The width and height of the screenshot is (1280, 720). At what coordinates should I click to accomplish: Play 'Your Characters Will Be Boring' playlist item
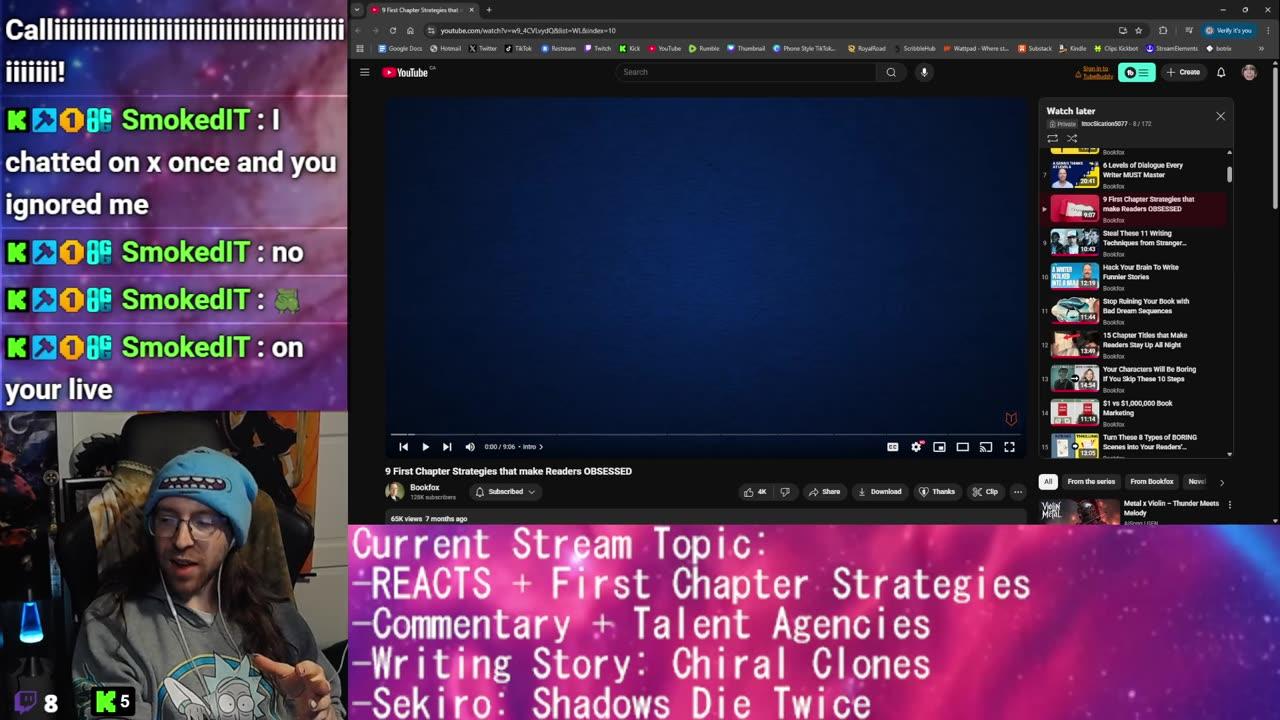[1134, 378]
